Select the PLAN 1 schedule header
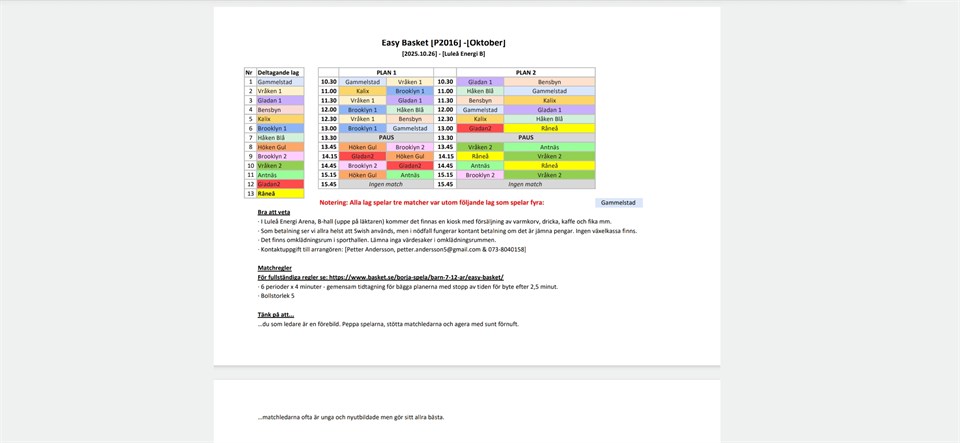This screenshot has height=443, width=960. pos(386,73)
